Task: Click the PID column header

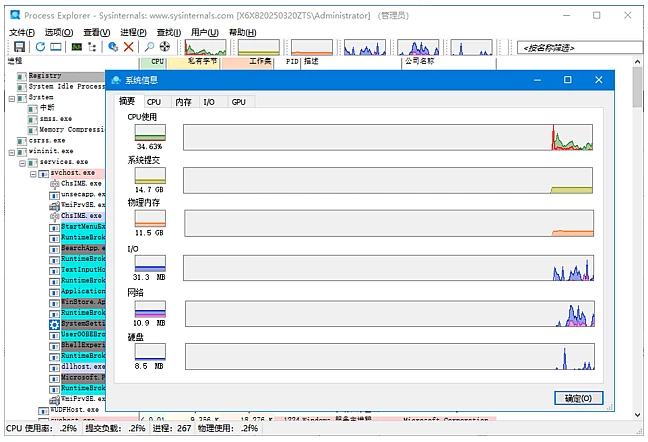Action: coord(292,61)
